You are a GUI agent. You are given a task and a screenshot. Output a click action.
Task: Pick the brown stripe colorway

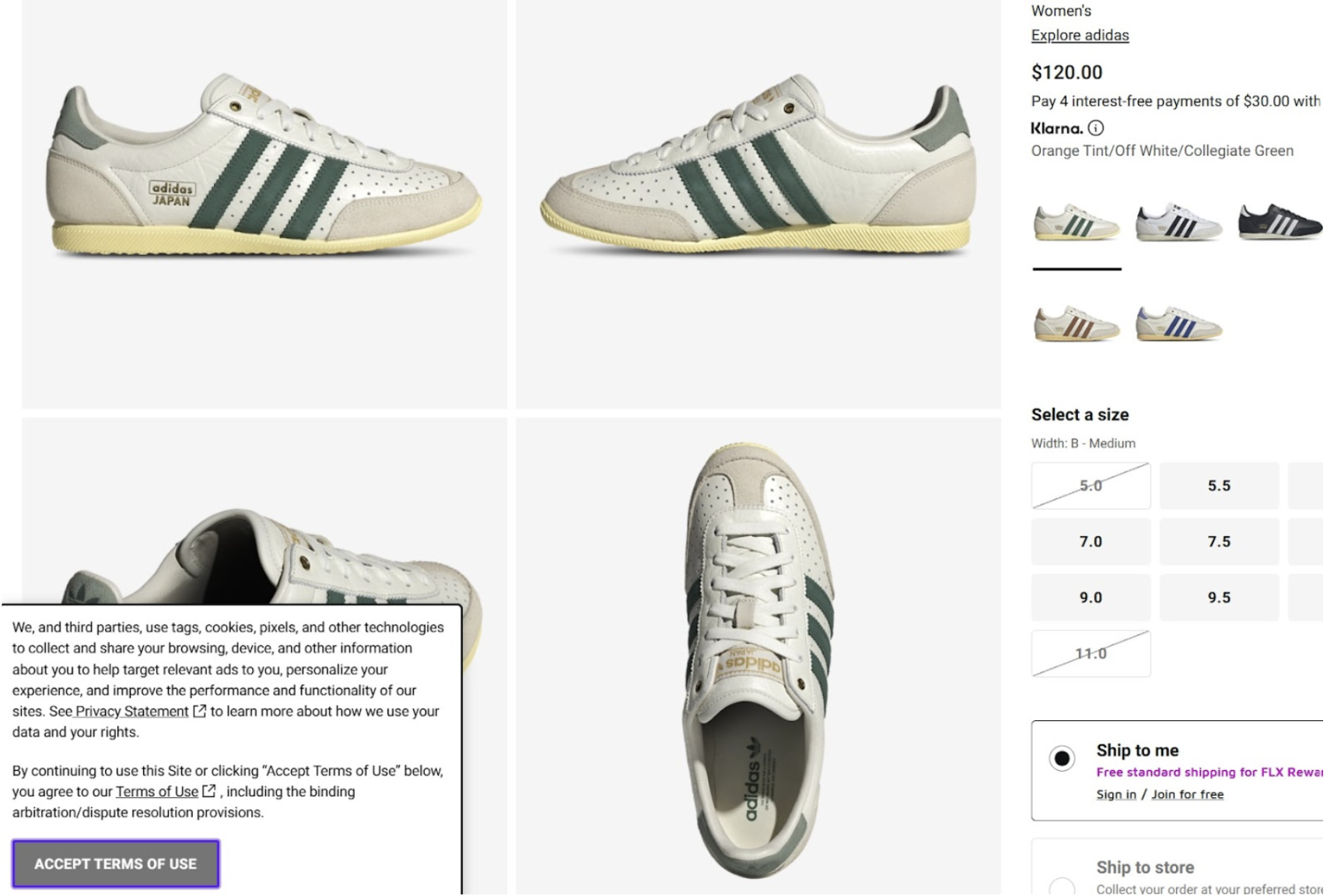pos(1076,324)
